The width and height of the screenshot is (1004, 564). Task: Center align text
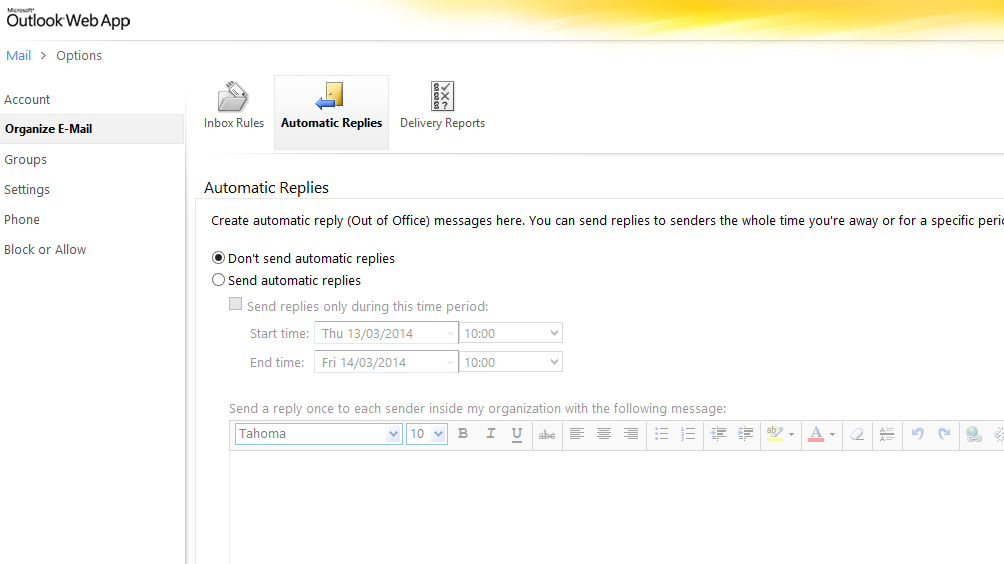coord(604,434)
